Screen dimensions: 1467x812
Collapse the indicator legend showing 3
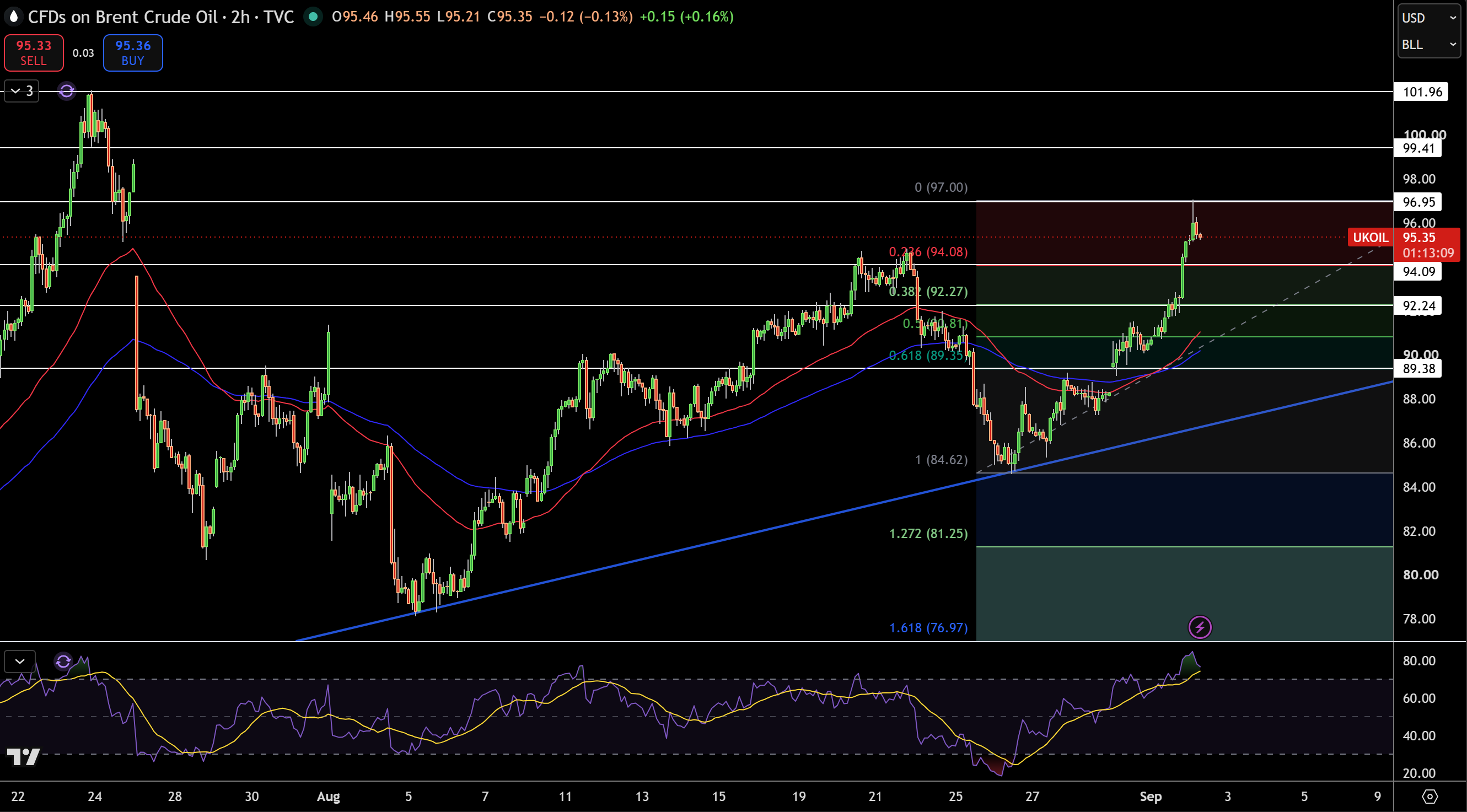click(22, 91)
